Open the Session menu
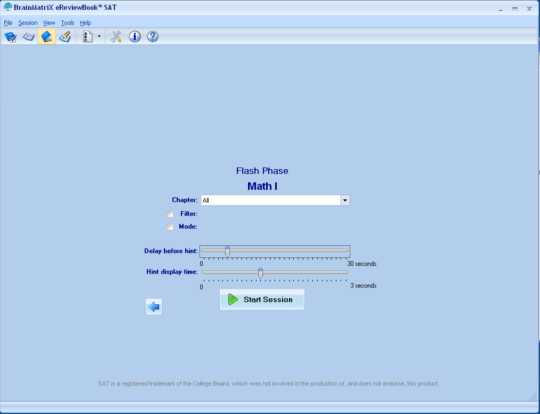 tap(28, 23)
